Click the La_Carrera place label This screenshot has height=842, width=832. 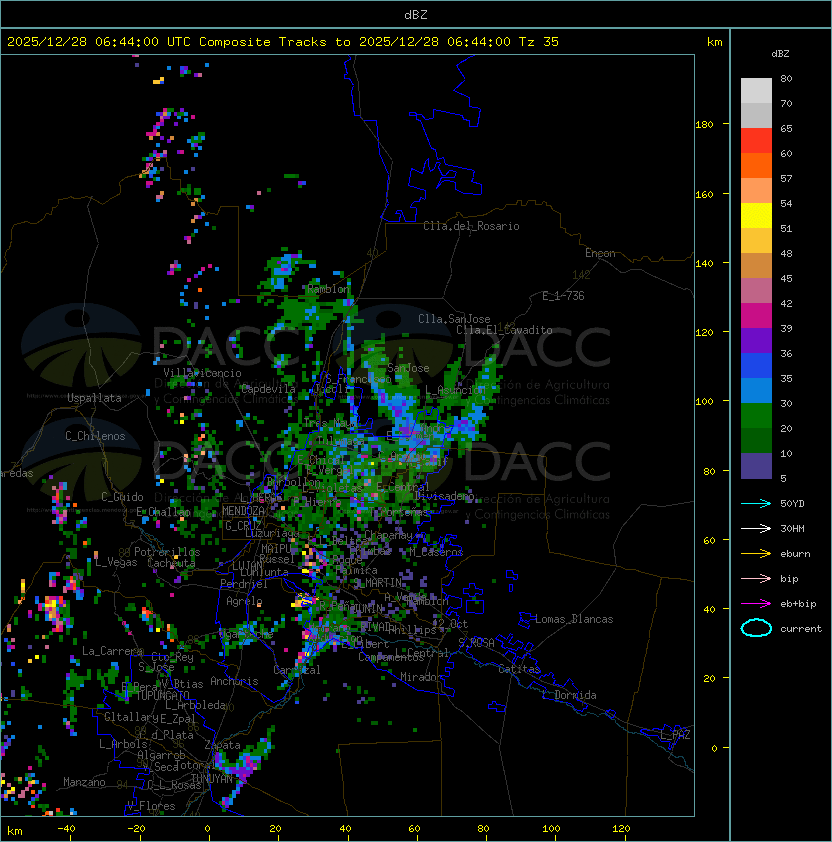coord(113,651)
